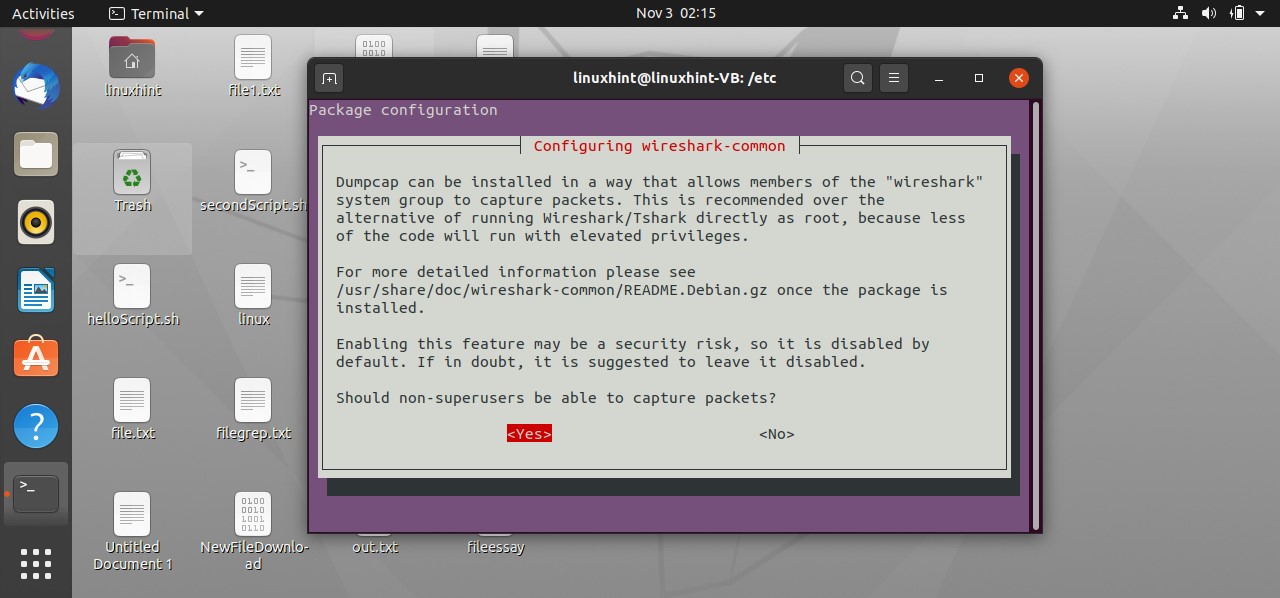
Task: Select file.txt on the desktop
Action: [132, 410]
